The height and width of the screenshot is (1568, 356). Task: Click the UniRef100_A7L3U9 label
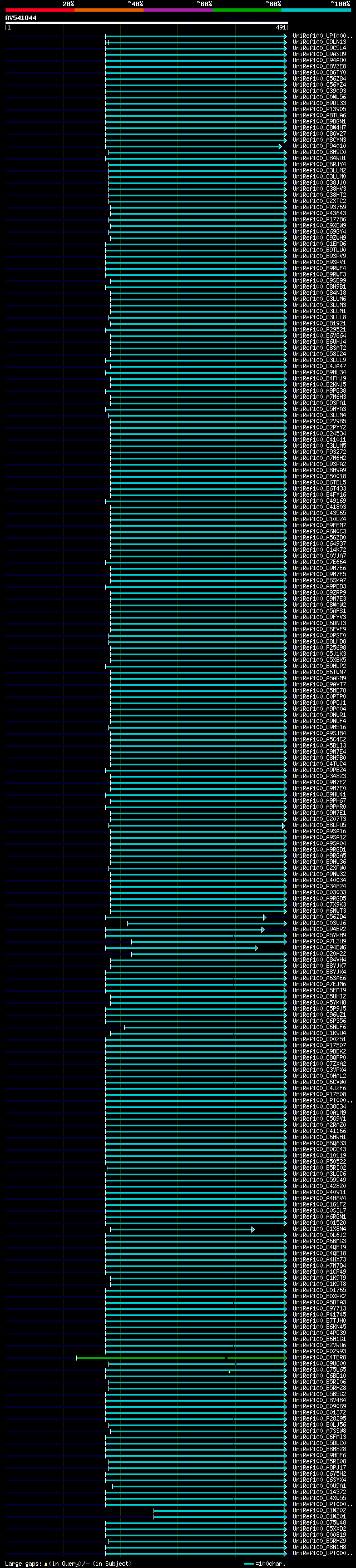point(319,941)
